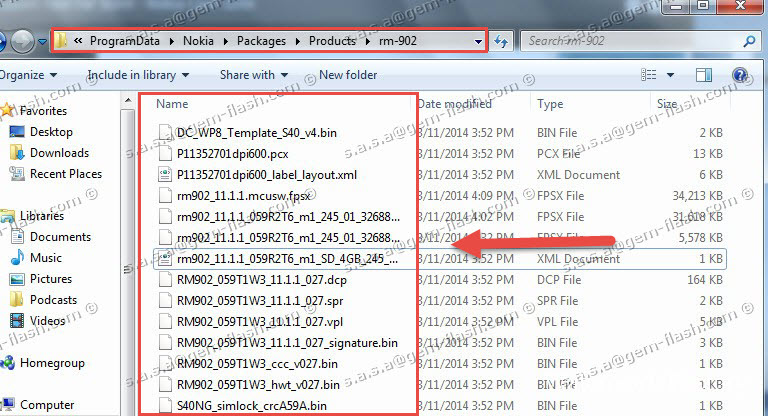768x416 pixels.
Task: Create a New folder
Action: pyautogui.click(x=348, y=75)
